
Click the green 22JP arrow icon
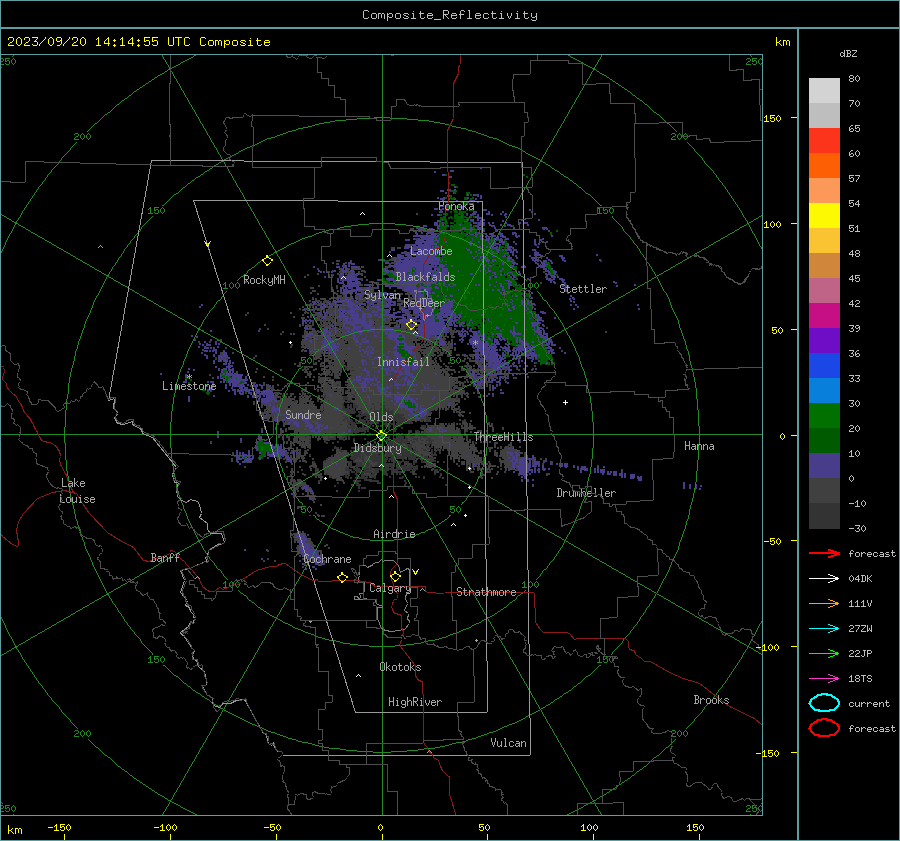(x=824, y=653)
